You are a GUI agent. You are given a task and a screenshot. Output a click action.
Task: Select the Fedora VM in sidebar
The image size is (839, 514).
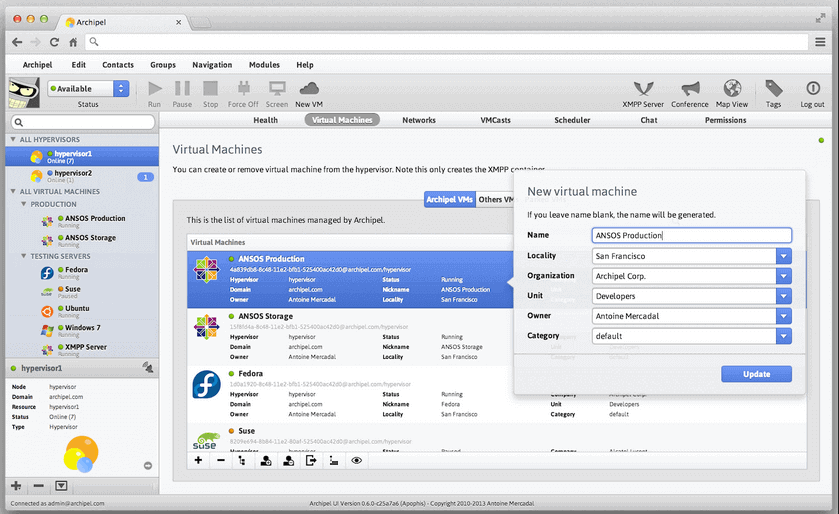(75, 271)
